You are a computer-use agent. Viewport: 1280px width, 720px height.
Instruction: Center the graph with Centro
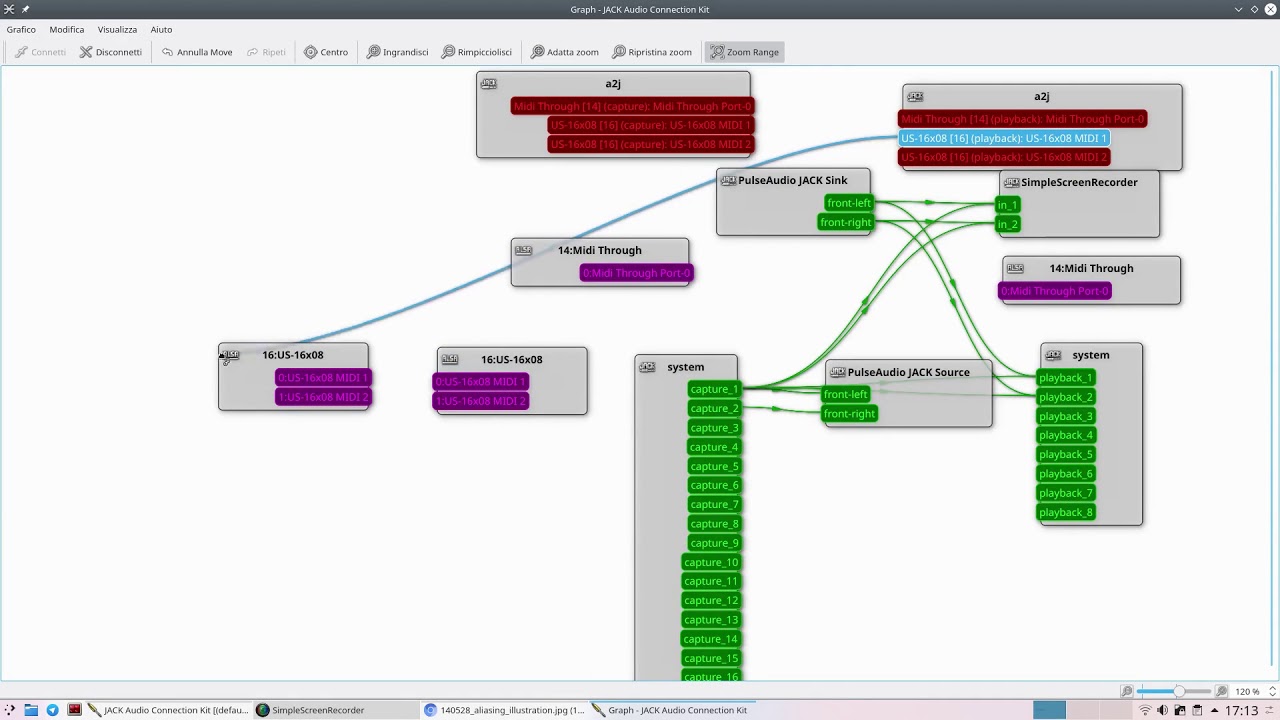[x=326, y=52]
